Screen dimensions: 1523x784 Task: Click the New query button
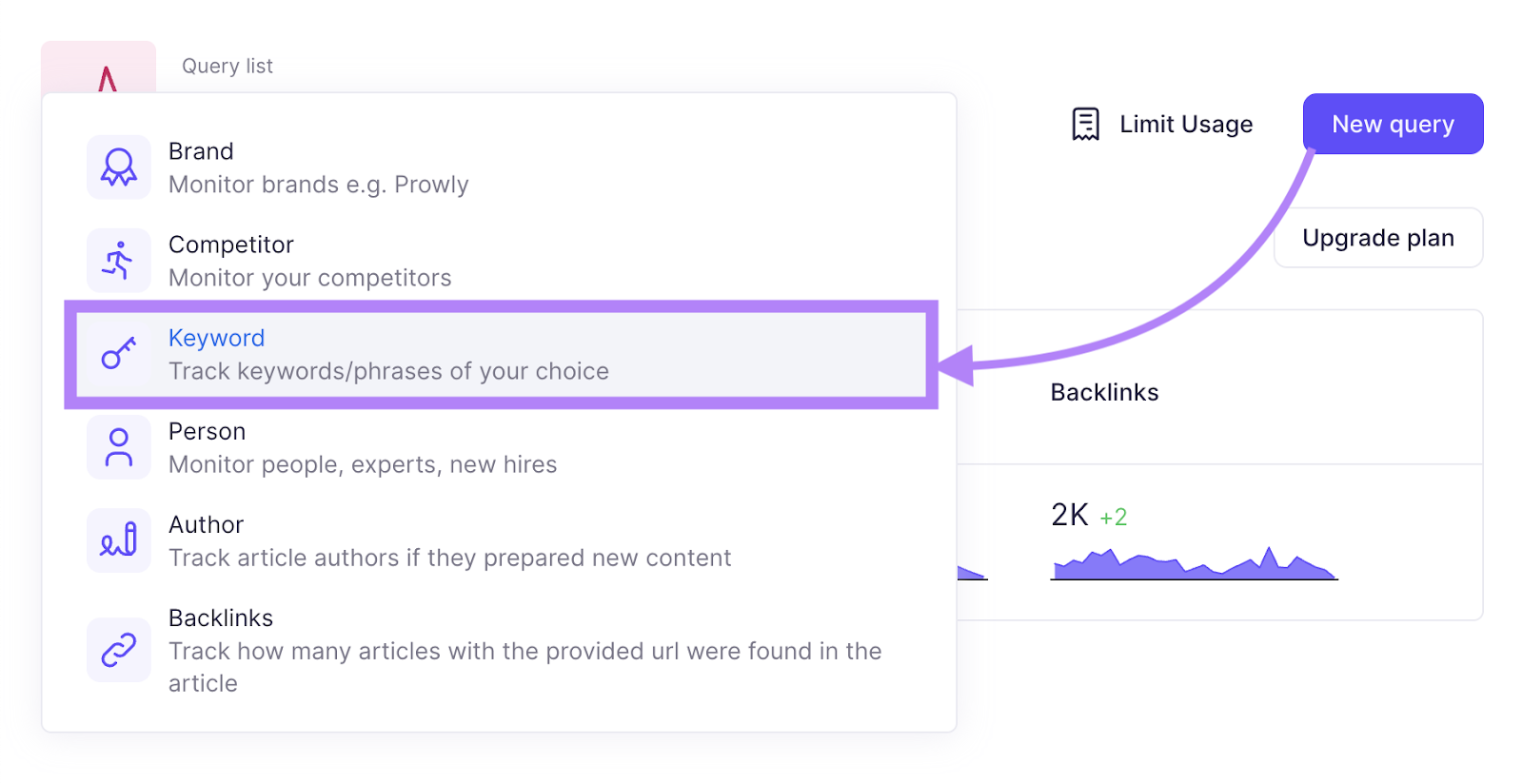click(x=1393, y=124)
